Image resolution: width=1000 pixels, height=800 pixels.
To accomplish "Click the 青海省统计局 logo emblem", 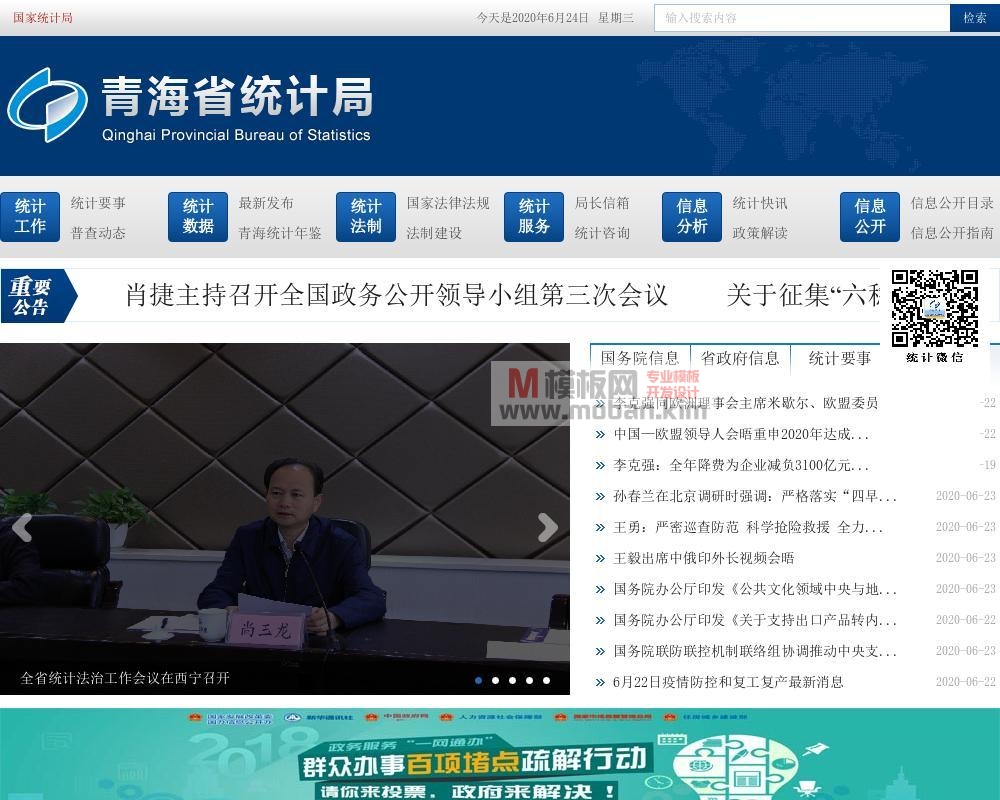I will pos(48,105).
